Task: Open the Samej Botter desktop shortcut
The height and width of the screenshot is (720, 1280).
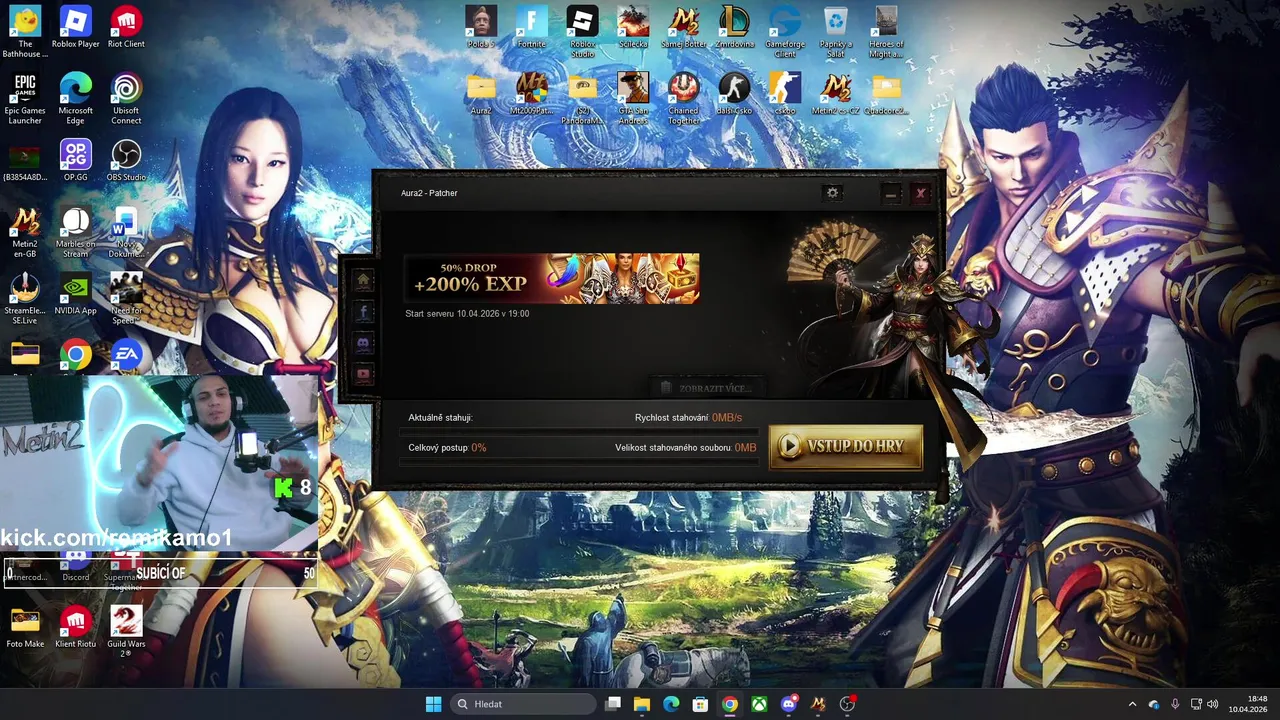Action: click(x=684, y=27)
